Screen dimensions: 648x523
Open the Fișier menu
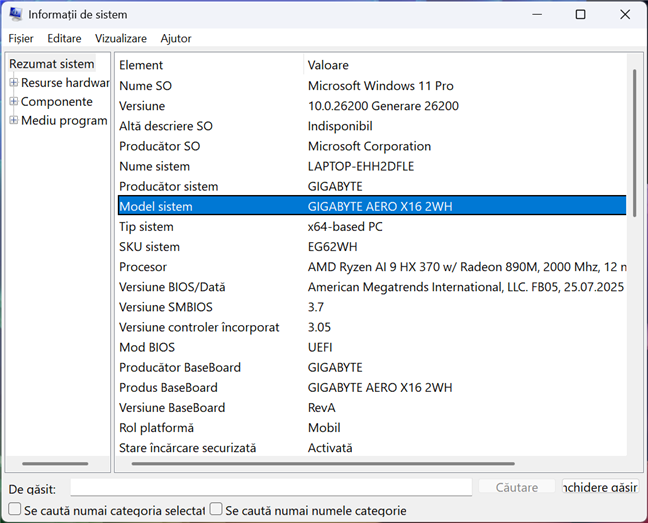pyautogui.click(x=21, y=38)
